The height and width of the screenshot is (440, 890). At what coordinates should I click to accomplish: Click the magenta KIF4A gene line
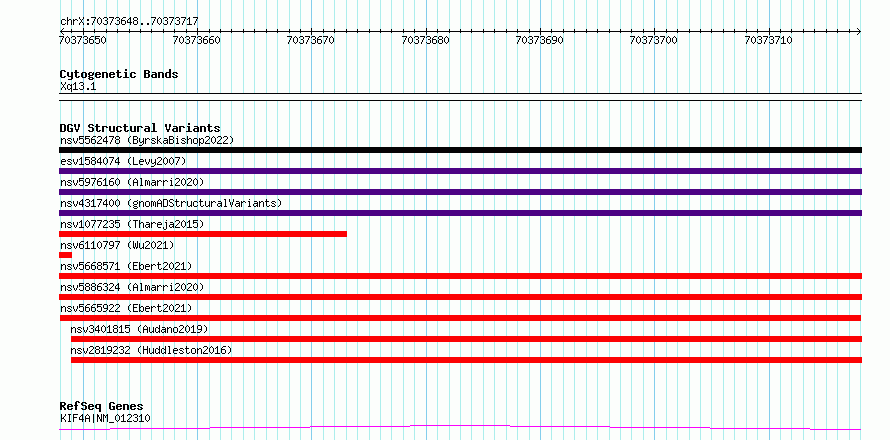click(460, 427)
